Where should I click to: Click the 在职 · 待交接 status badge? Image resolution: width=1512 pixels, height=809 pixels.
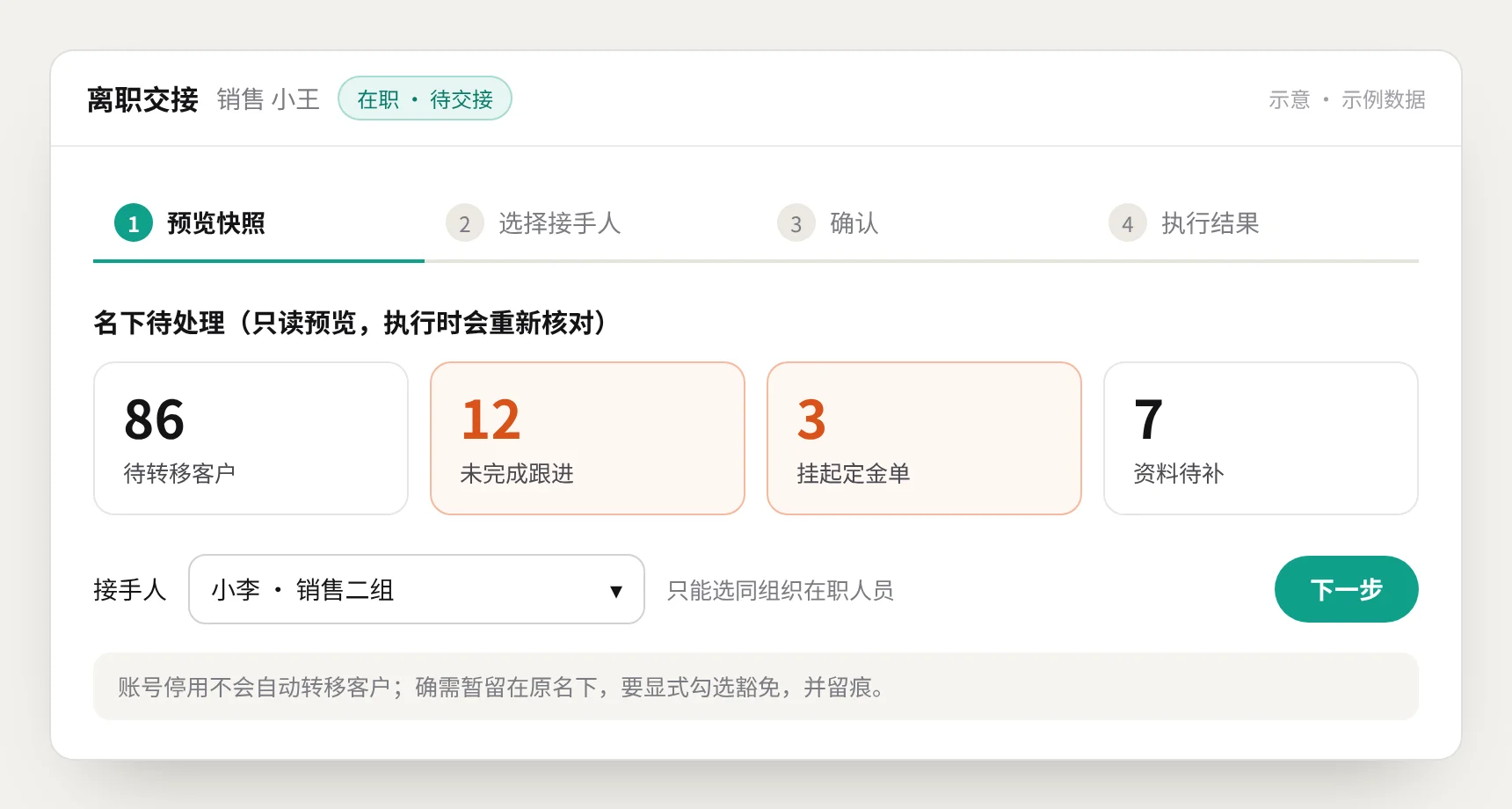coord(425,98)
